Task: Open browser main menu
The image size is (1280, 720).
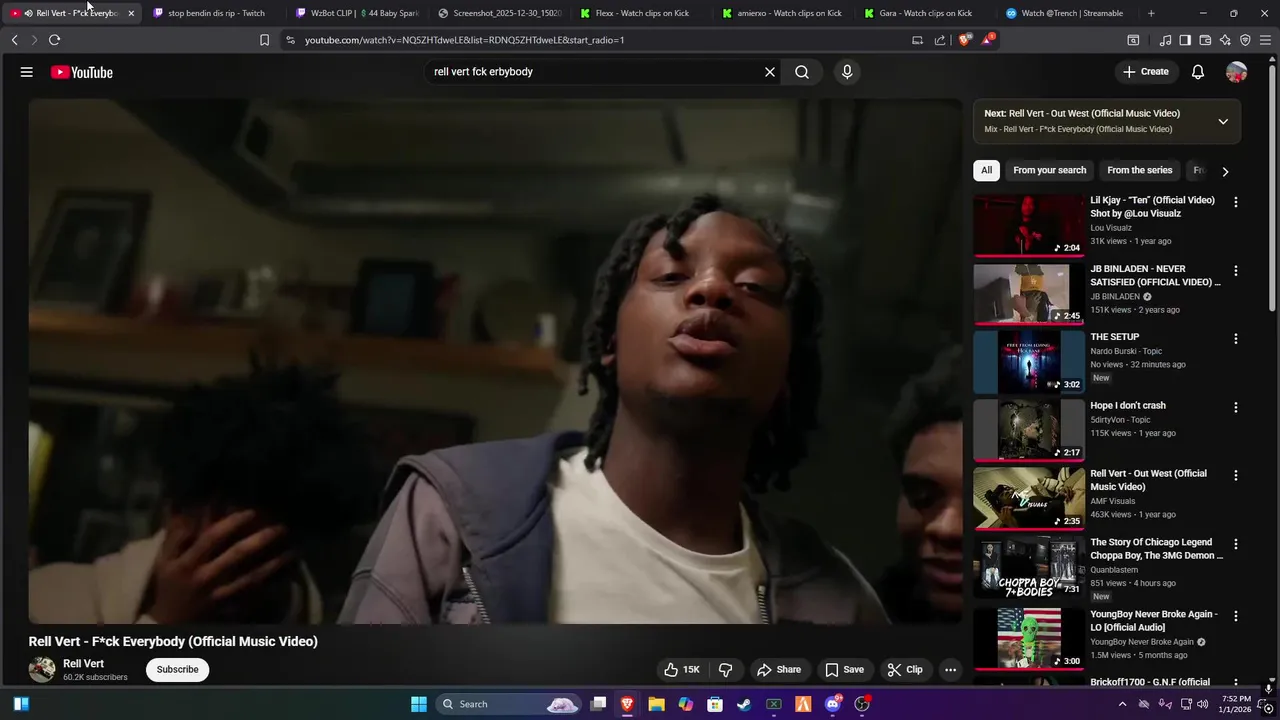Action: 1265,40
